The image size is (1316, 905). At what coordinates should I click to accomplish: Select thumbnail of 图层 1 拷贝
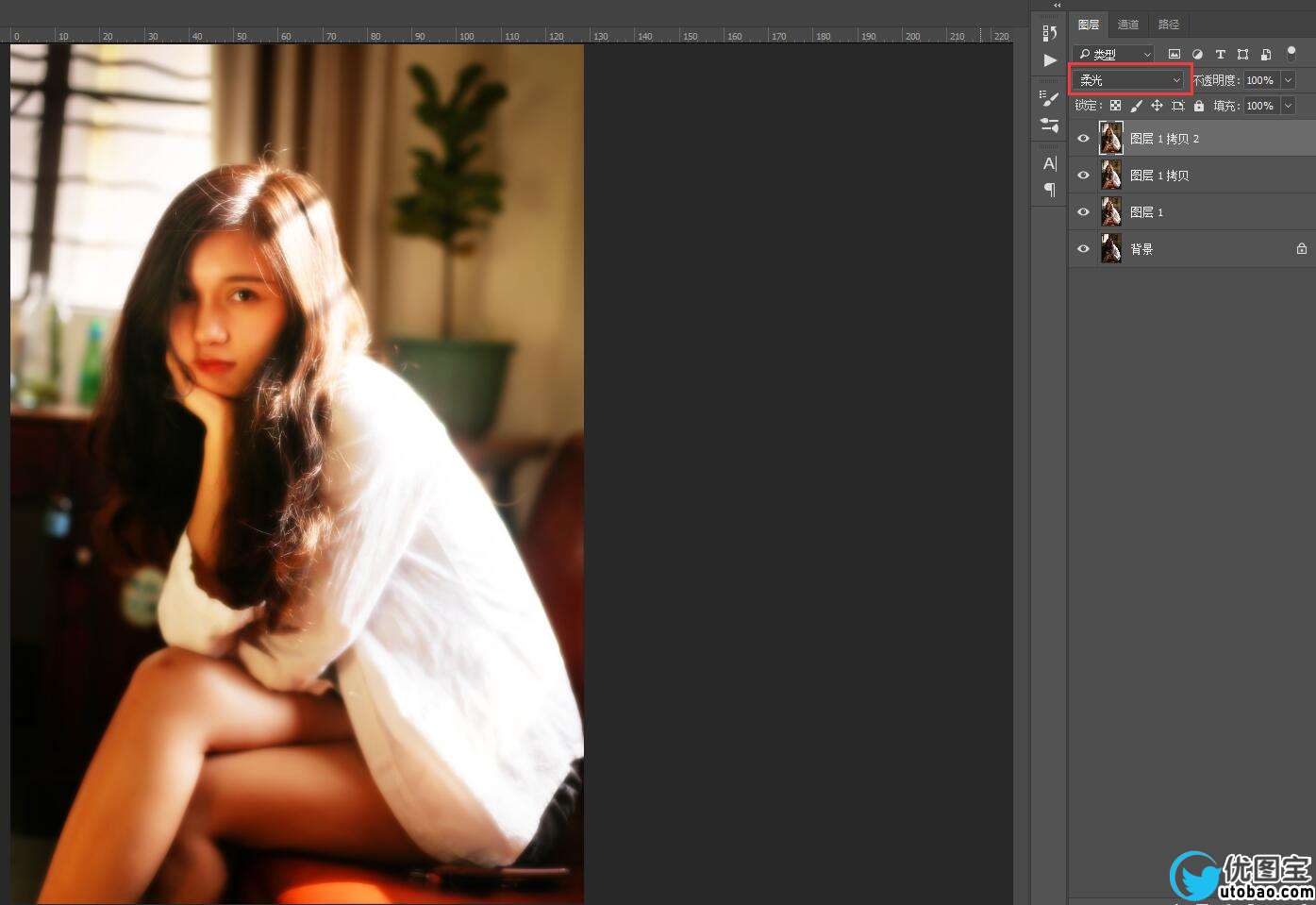point(1111,176)
